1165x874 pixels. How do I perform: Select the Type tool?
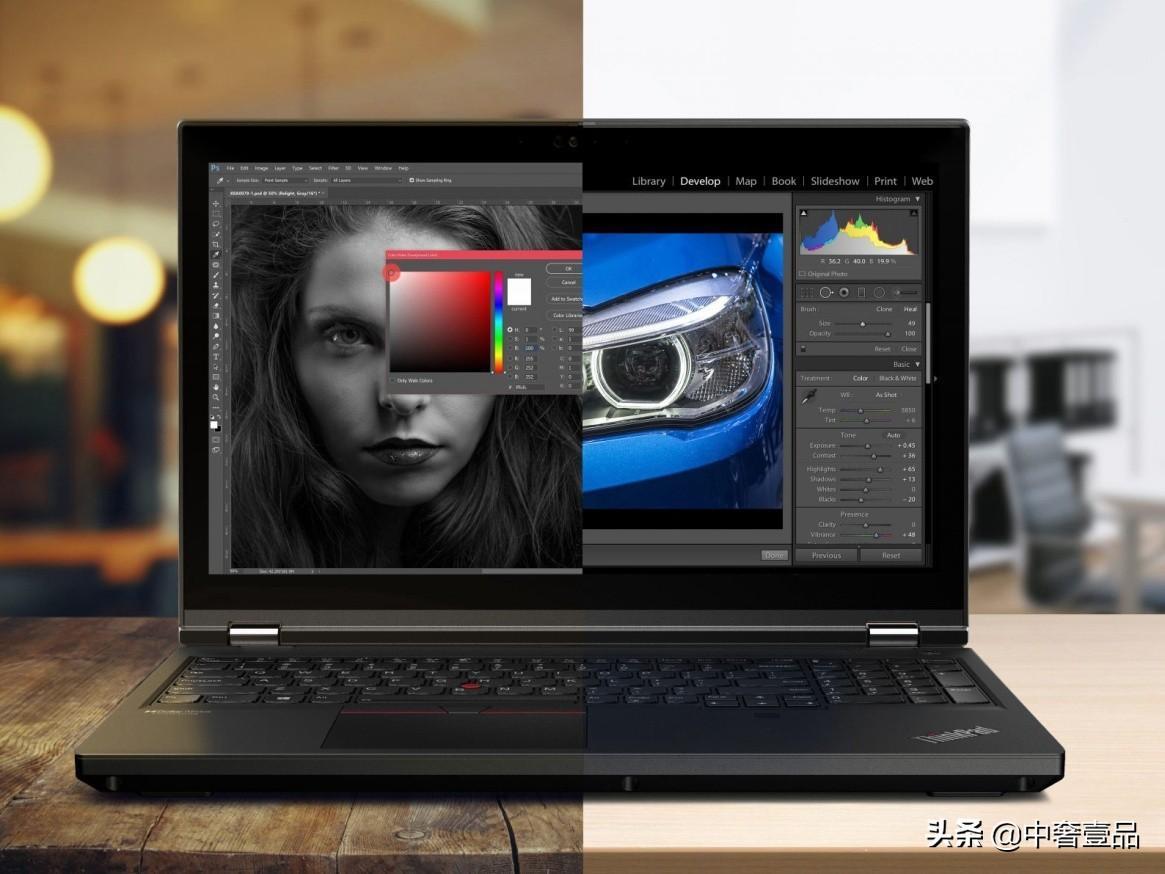pyautogui.click(x=217, y=356)
